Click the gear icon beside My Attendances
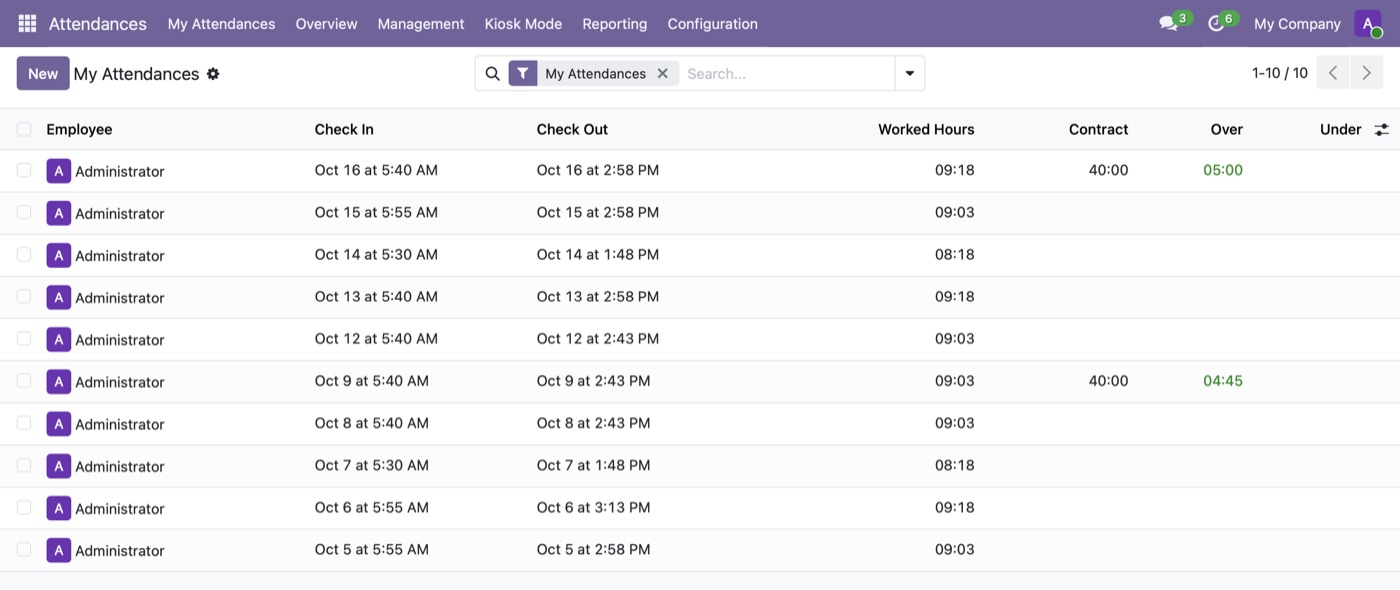 (x=213, y=74)
